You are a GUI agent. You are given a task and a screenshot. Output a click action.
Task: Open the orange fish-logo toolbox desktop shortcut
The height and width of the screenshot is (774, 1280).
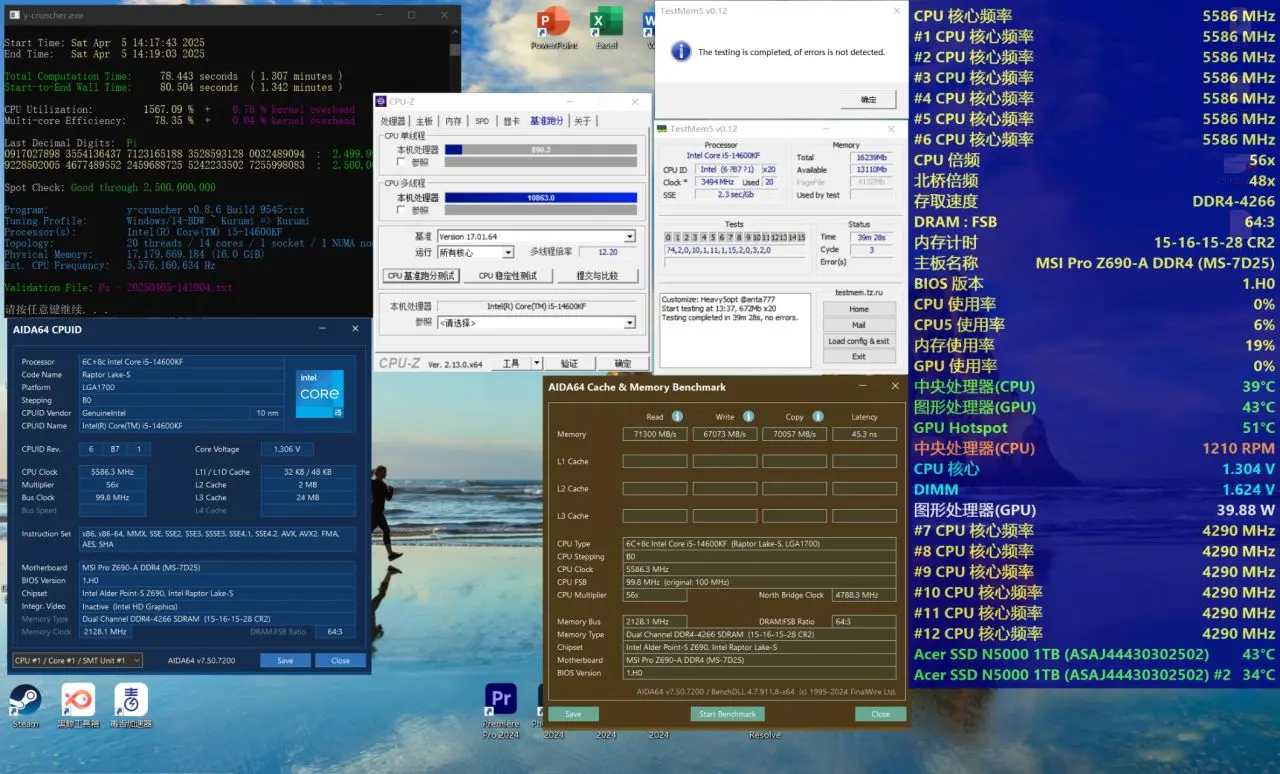[x=78, y=704]
